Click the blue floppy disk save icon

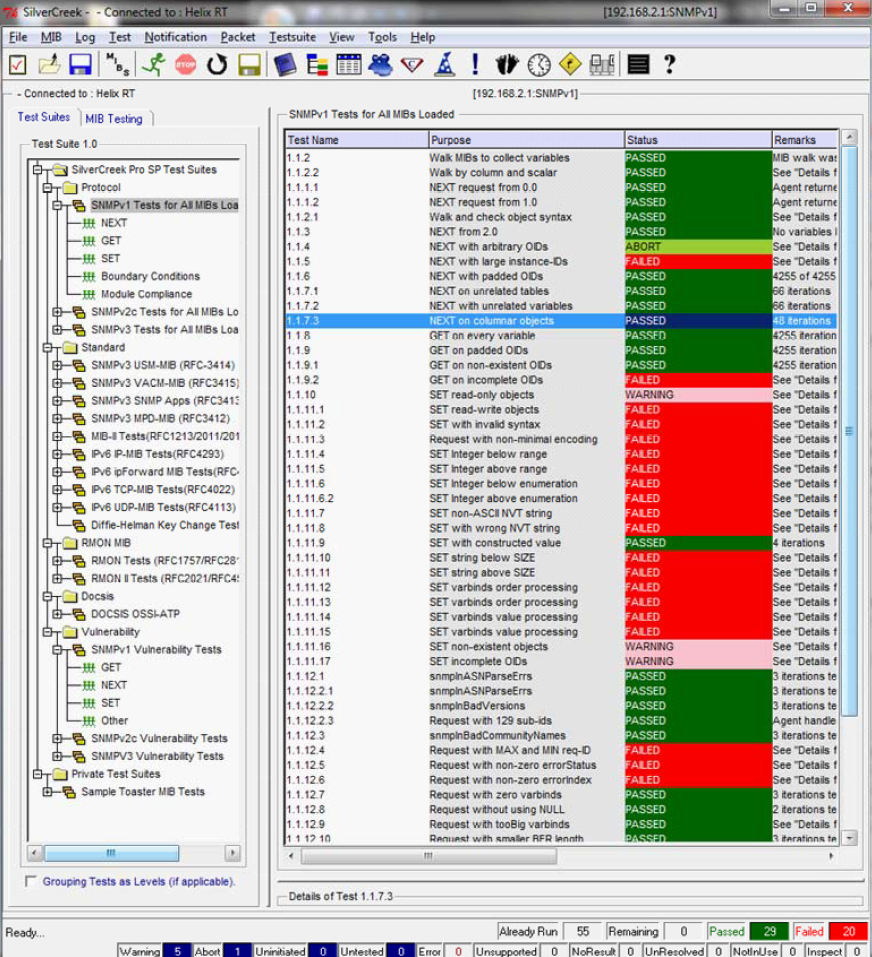pos(81,65)
